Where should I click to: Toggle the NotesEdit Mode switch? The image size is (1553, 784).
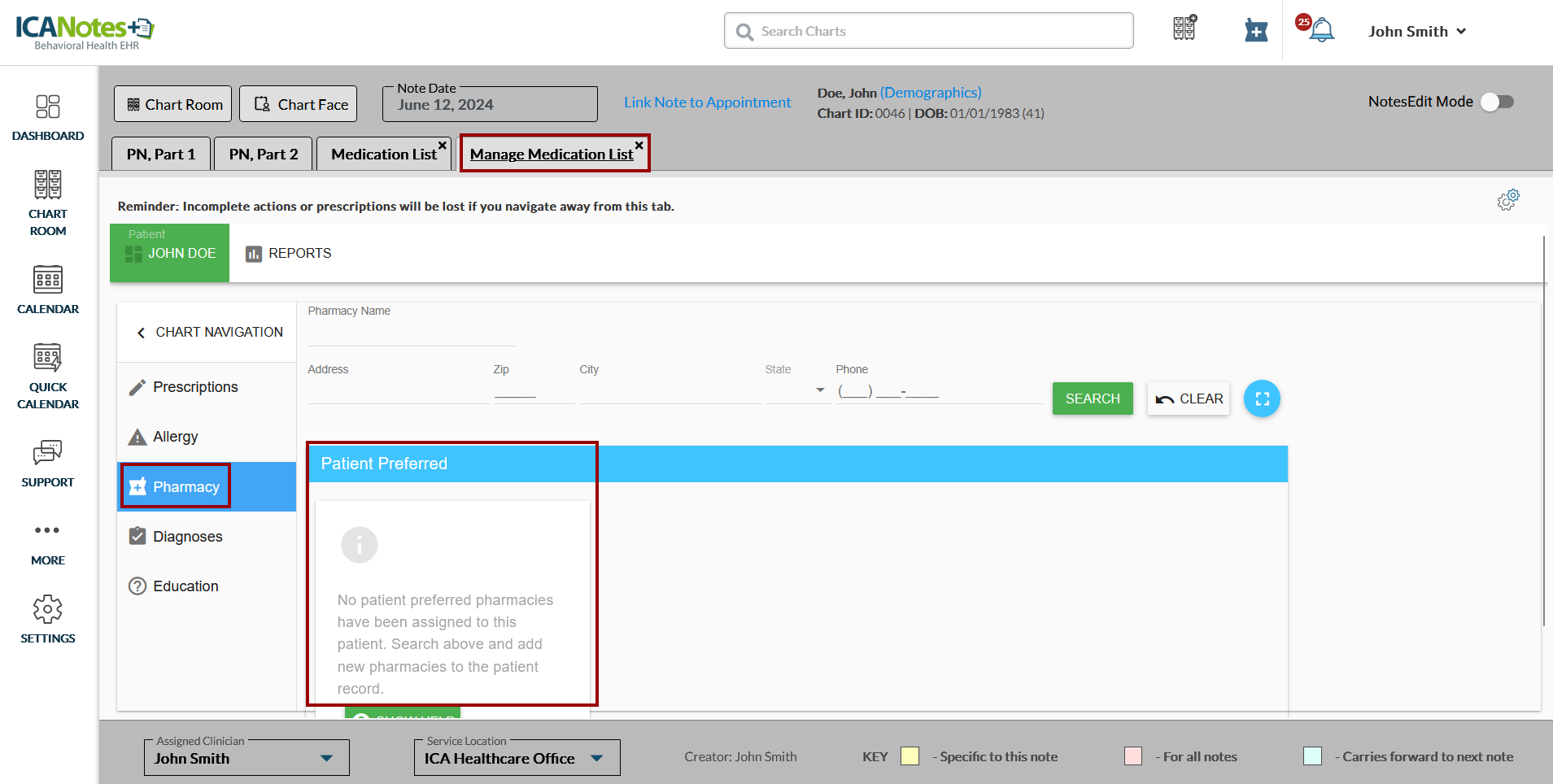click(x=1497, y=102)
